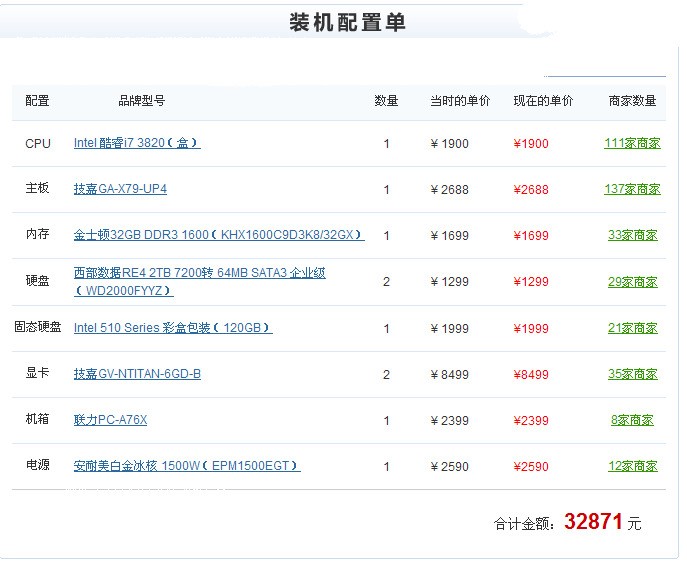
Task: Select the 电源 row label
Action: coord(37,465)
